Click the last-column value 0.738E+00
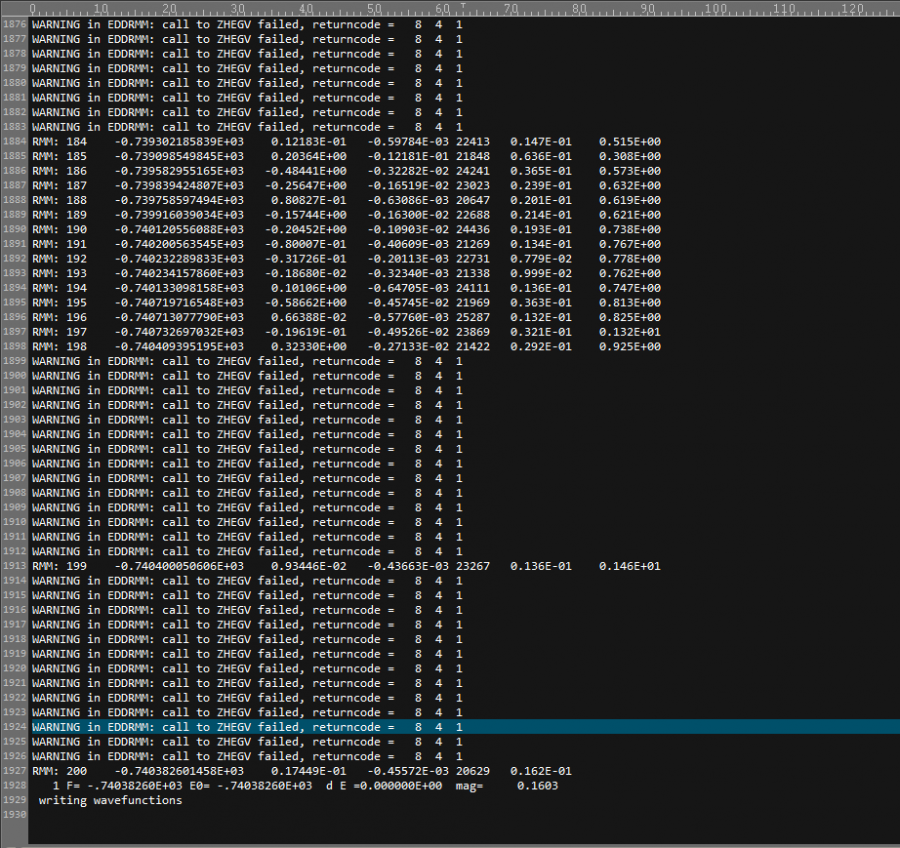The image size is (900, 848). pos(630,230)
